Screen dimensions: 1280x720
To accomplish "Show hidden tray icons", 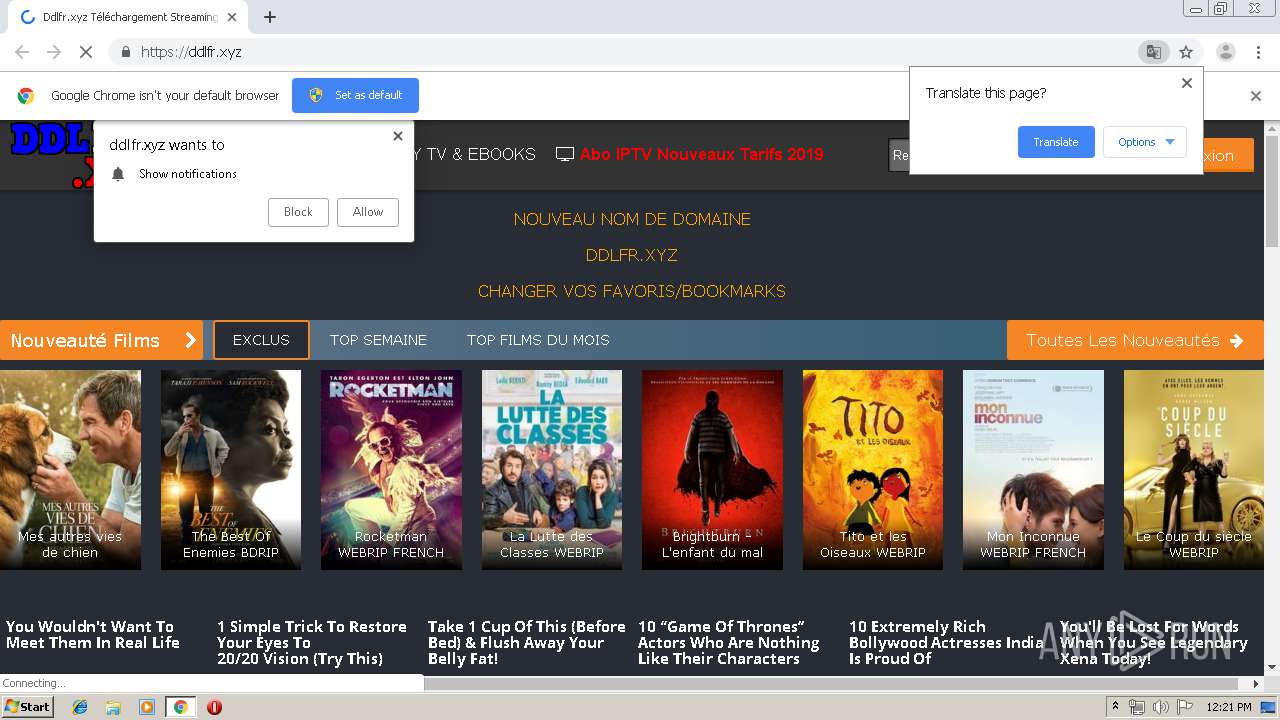I will (1115, 707).
